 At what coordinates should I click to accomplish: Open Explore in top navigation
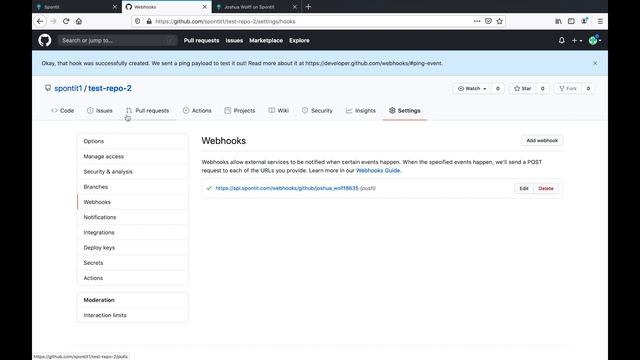[299, 40]
